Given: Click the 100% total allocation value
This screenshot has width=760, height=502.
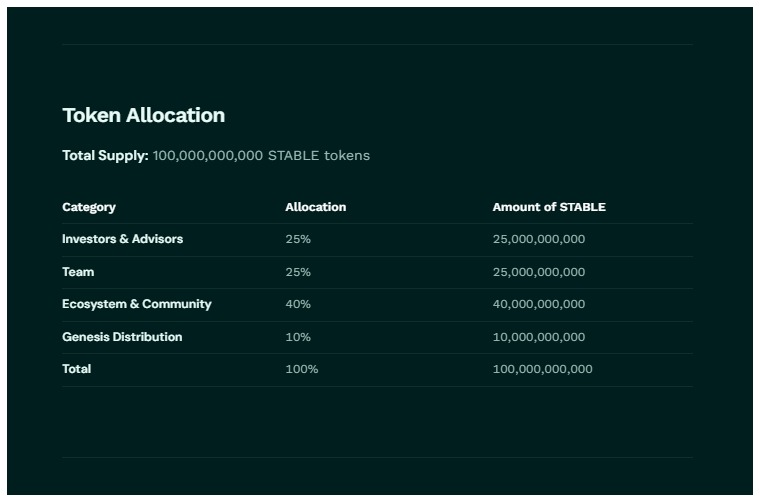Looking at the screenshot, I should (302, 369).
